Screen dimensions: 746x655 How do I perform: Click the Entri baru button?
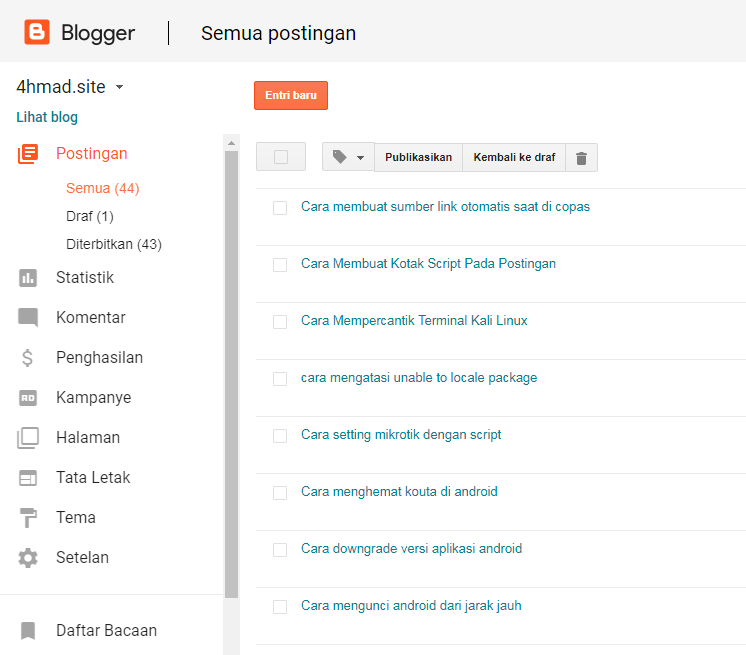pos(291,95)
